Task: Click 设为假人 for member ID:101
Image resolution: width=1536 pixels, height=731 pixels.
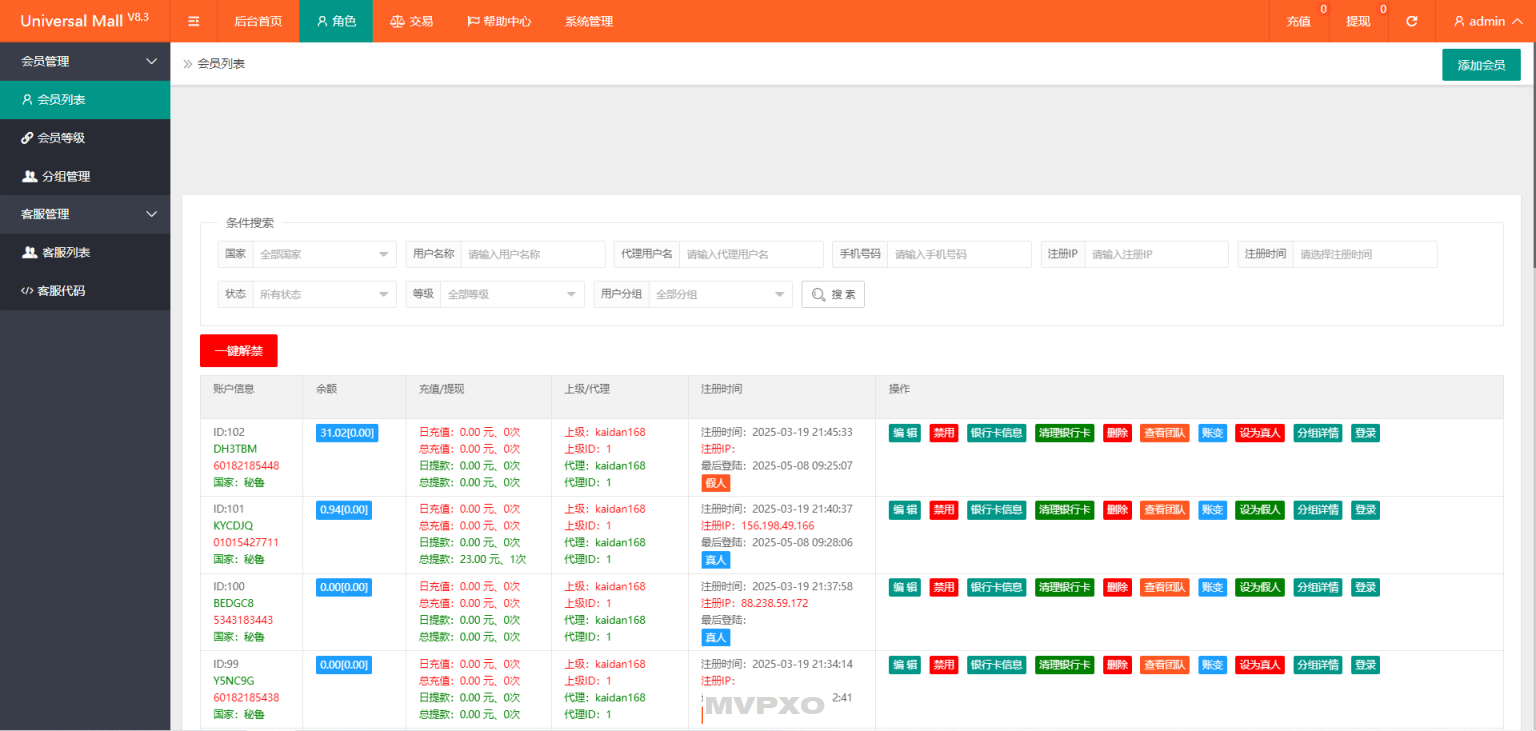Action: pyautogui.click(x=1260, y=510)
